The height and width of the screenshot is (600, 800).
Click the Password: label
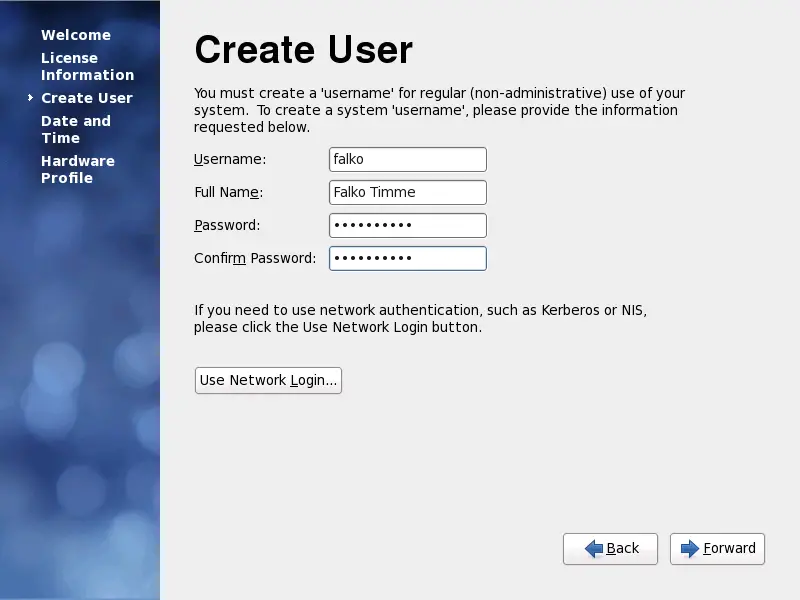tap(227, 225)
